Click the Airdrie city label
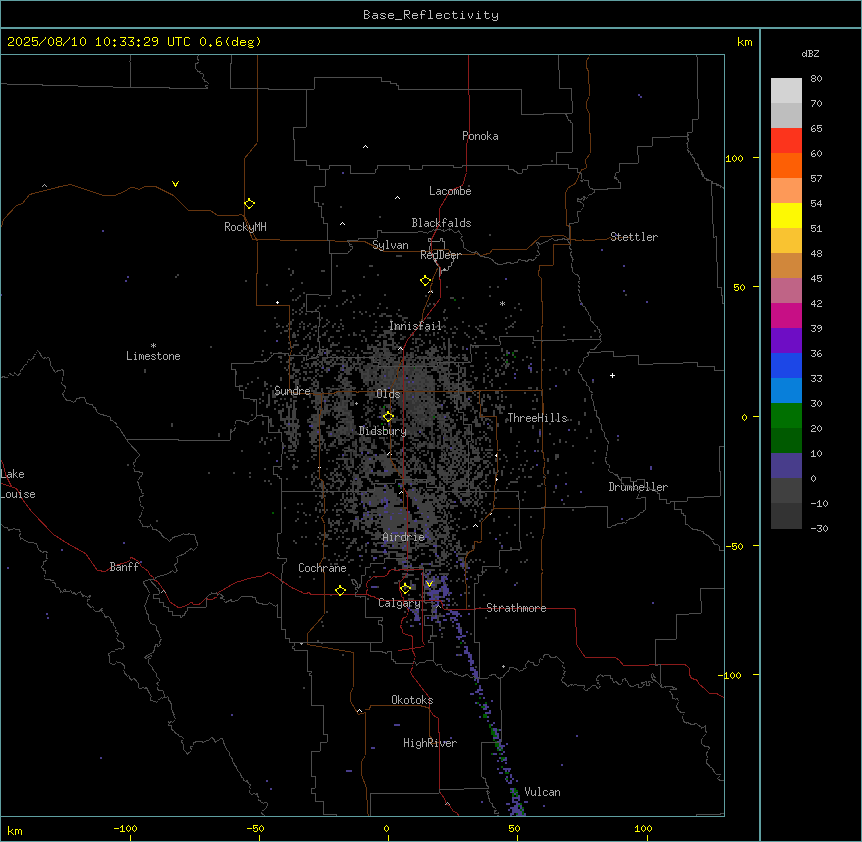This screenshot has width=862, height=842. tap(404, 537)
